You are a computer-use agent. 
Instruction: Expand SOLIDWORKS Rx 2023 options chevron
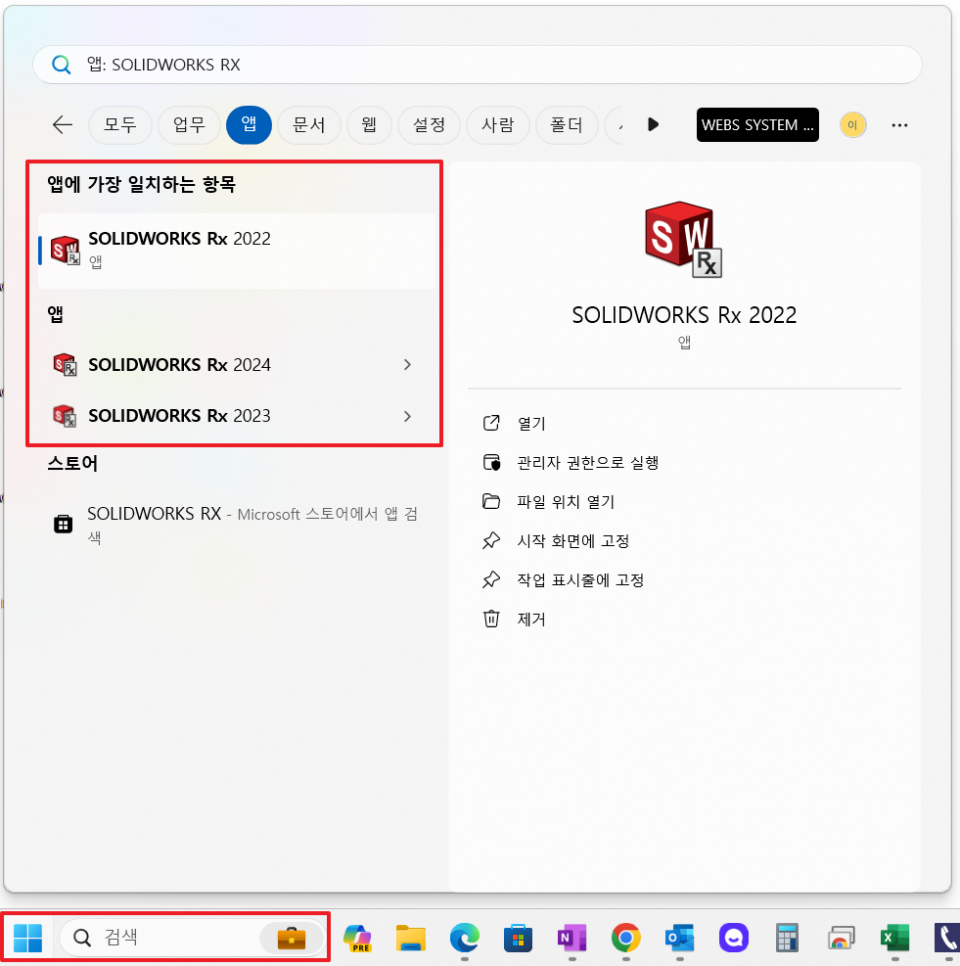(407, 416)
